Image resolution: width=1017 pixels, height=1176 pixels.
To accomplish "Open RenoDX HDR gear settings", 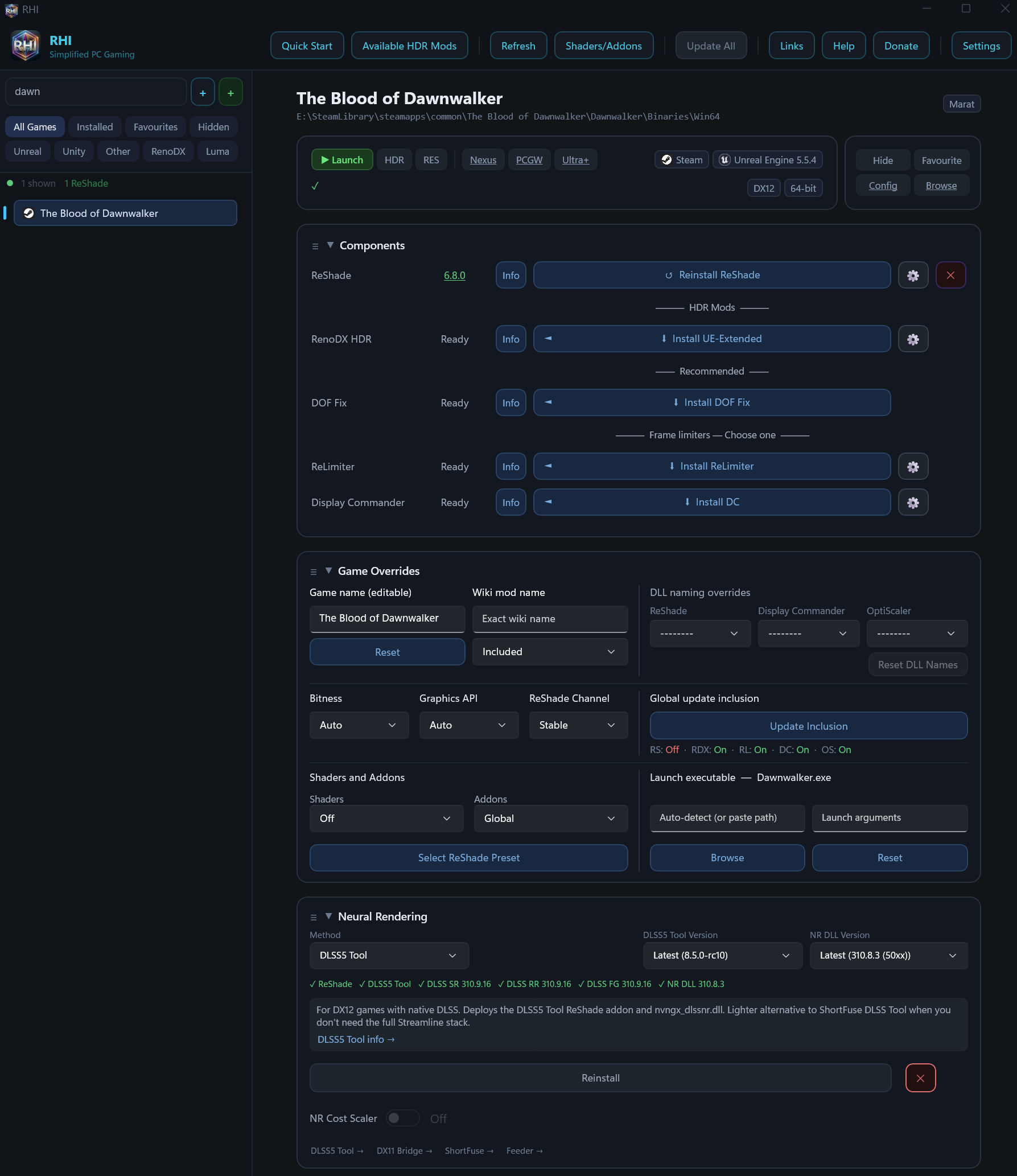I will 913,339.
